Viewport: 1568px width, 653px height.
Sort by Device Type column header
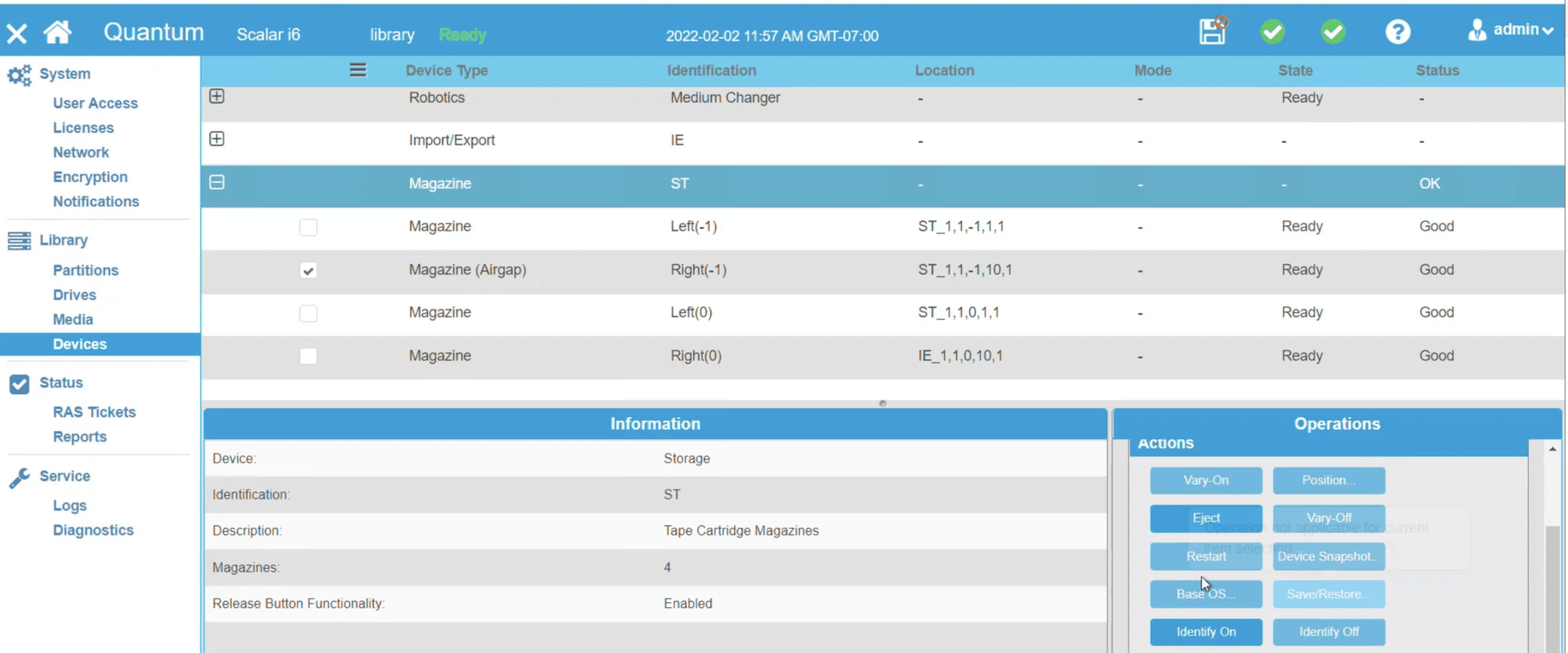[x=447, y=71]
